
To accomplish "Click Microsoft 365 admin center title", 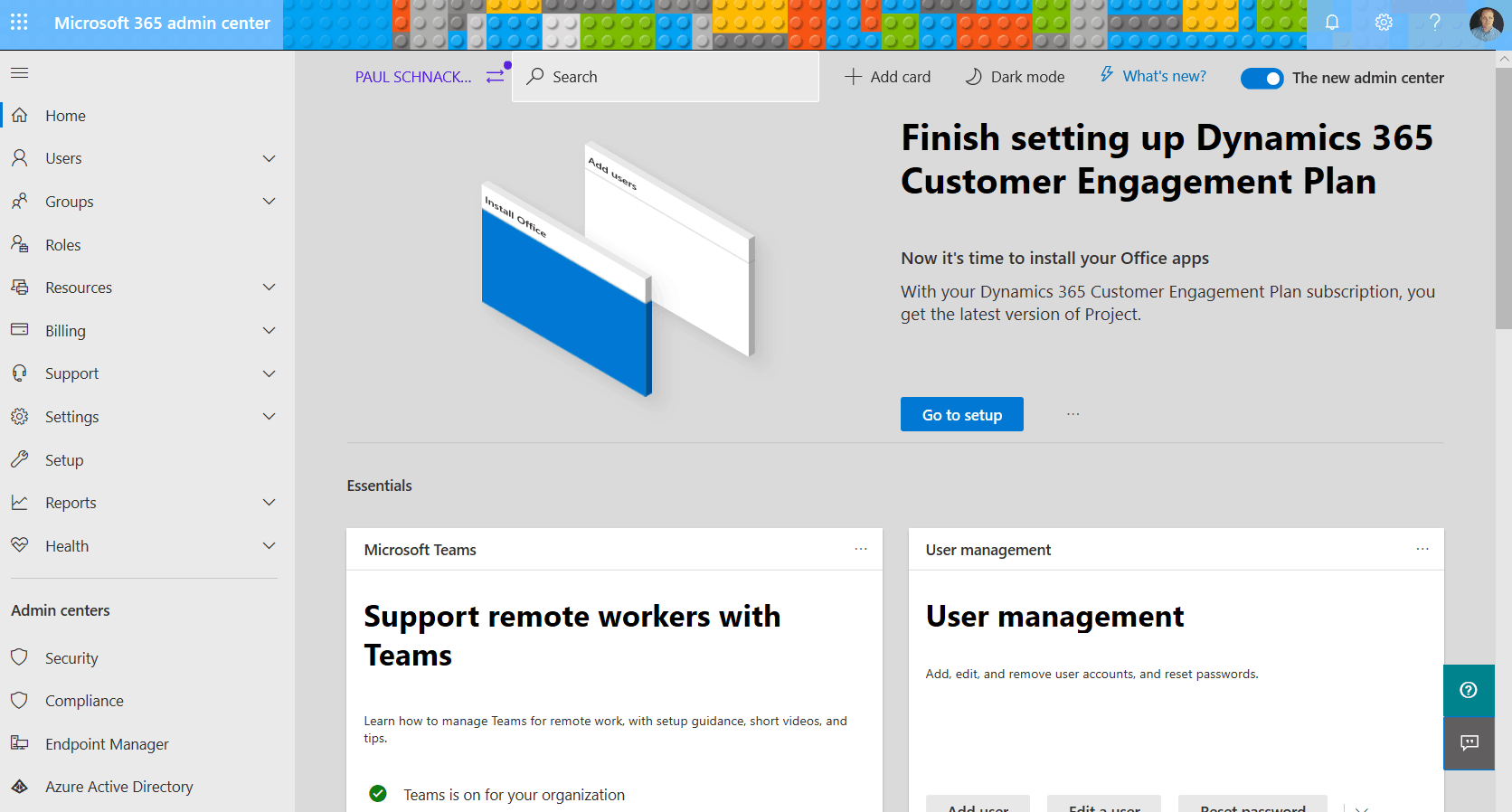I will pos(162,23).
